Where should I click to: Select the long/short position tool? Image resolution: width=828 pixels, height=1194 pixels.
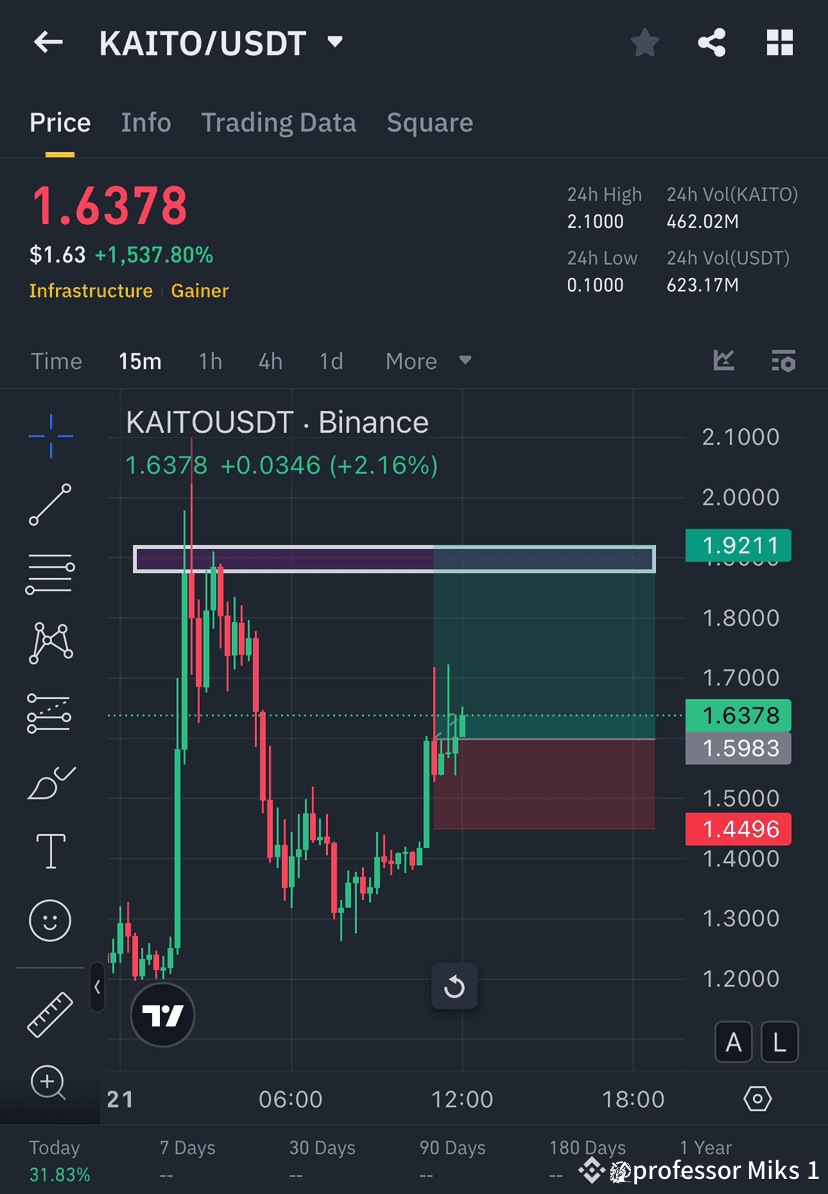tap(50, 712)
